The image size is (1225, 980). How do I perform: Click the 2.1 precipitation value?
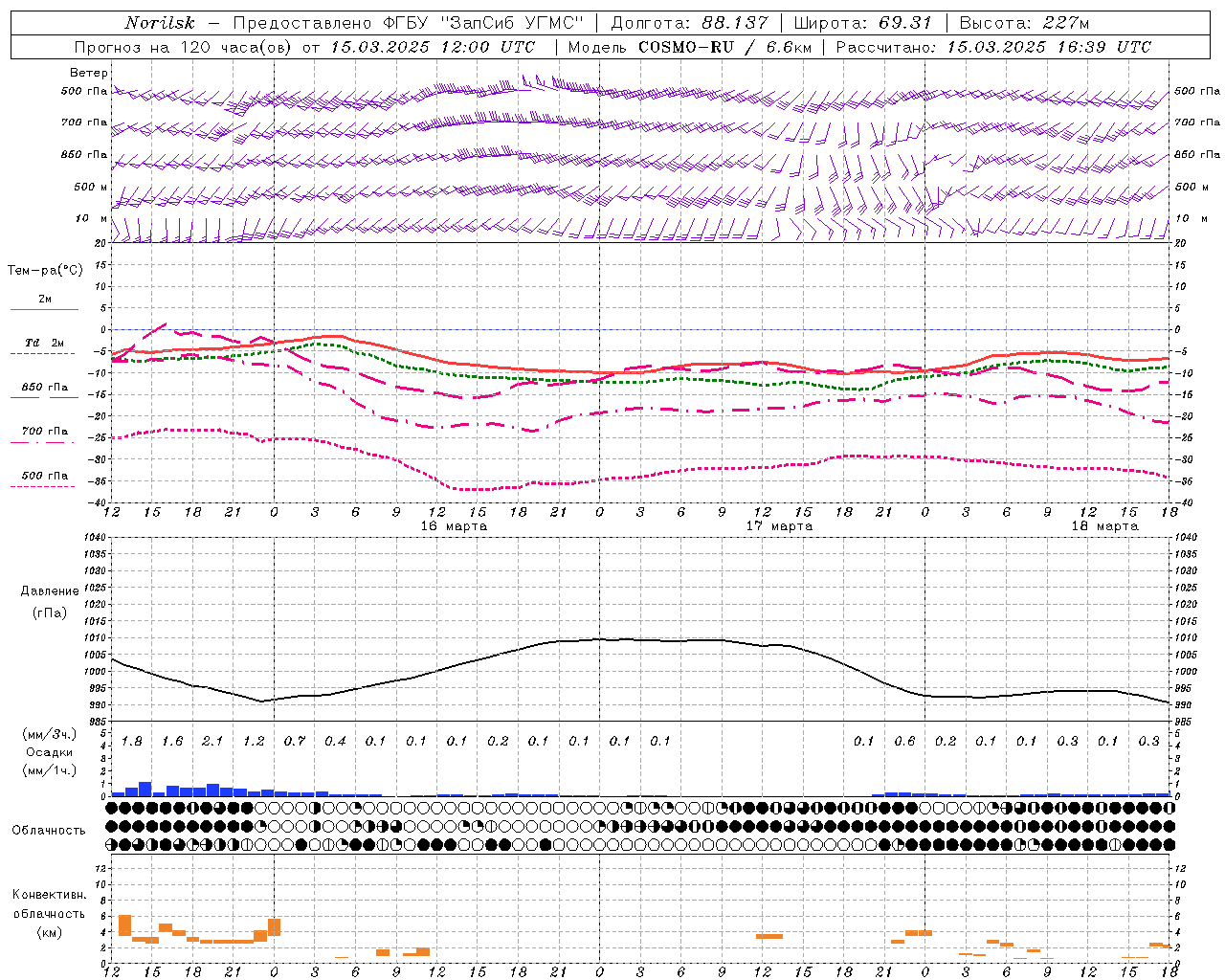click(212, 742)
